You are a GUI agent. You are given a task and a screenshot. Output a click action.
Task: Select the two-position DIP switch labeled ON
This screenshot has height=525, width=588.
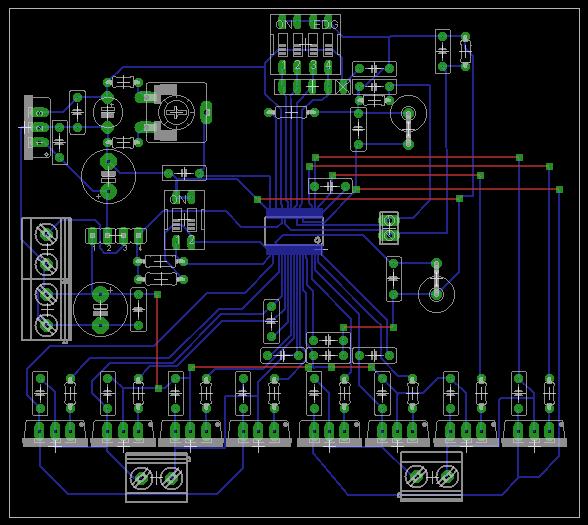click(x=184, y=220)
